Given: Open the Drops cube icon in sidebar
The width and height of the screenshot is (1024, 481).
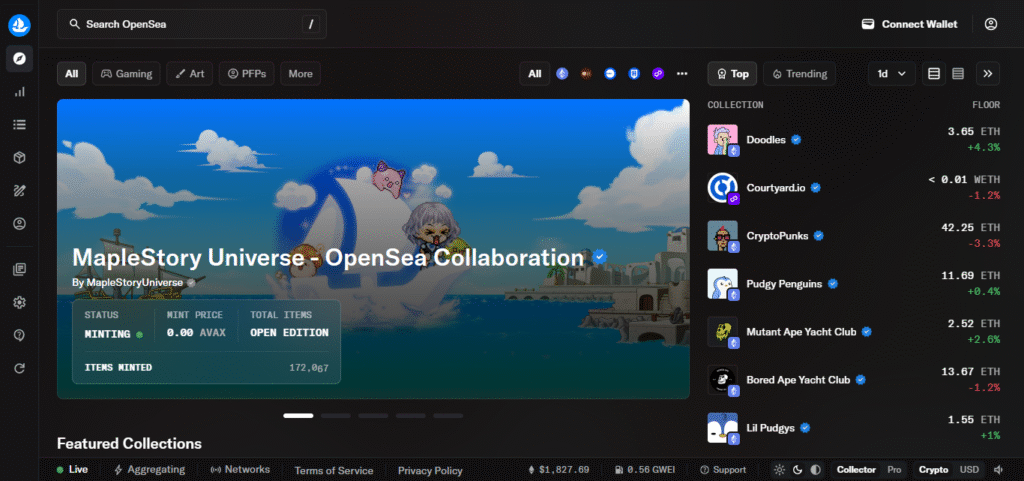Looking at the screenshot, I should pos(20,158).
